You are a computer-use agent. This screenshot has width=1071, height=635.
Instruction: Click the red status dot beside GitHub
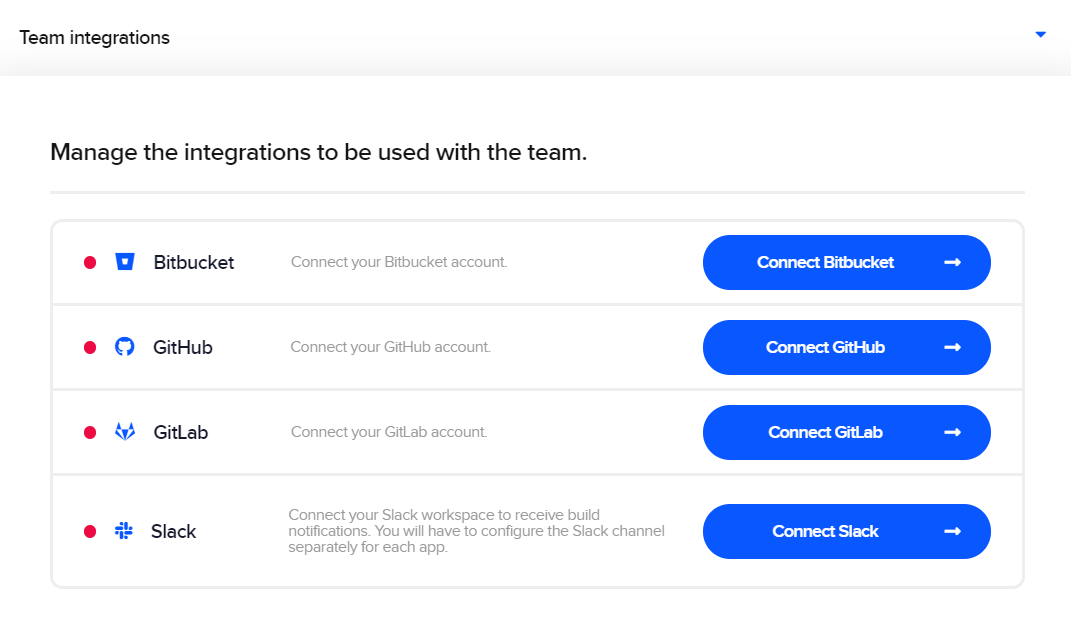89,348
